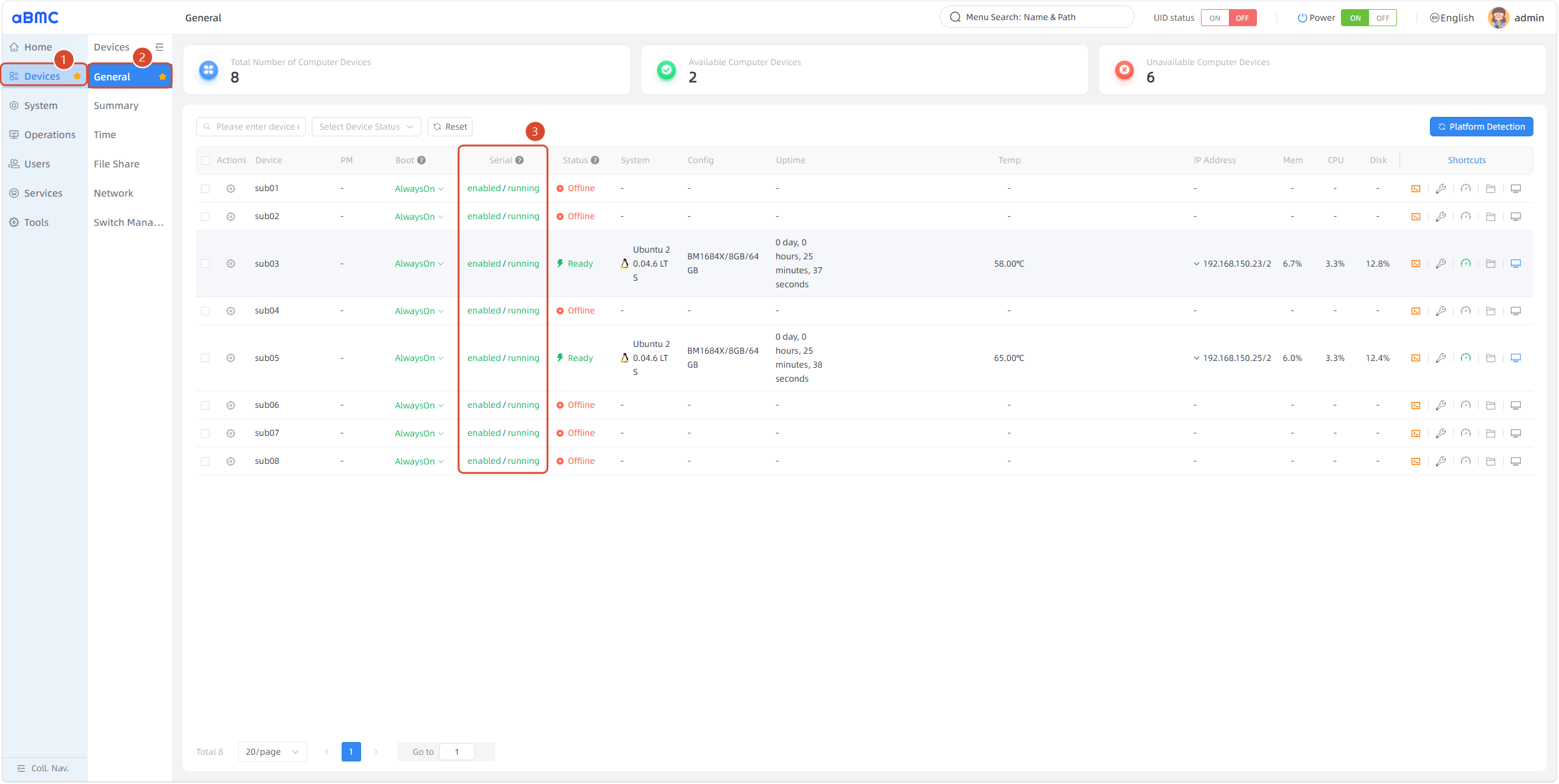Image resolution: width=1559 pixels, height=784 pixels.
Task: Expand the IP address list 192.168.150.25/2
Action: click(x=1197, y=358)
